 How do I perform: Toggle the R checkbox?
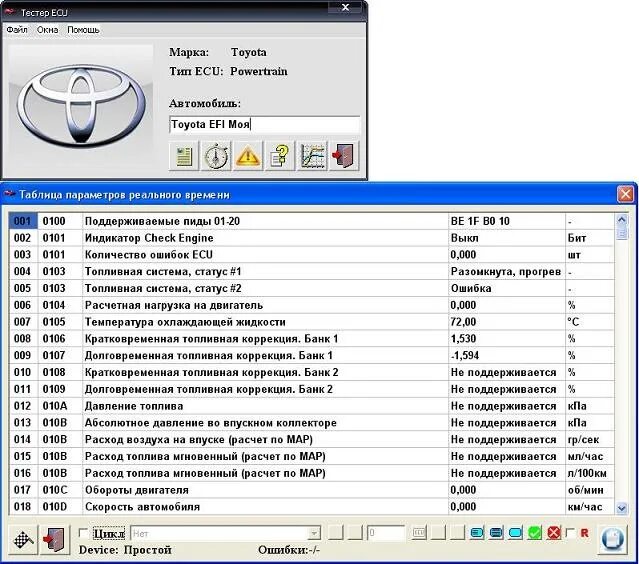coord(571,533)
